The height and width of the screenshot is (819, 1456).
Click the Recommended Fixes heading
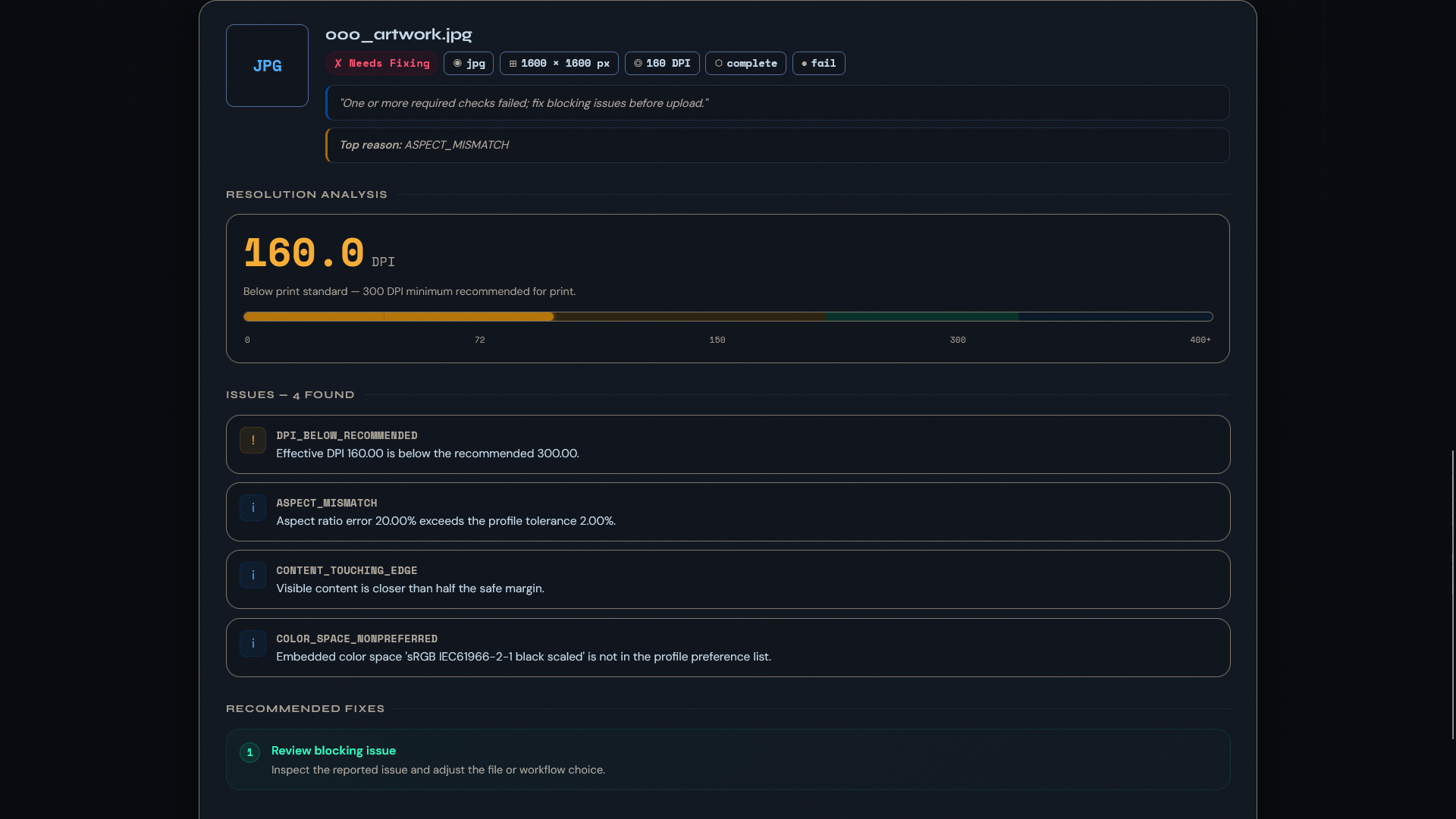tap(306, 709)
